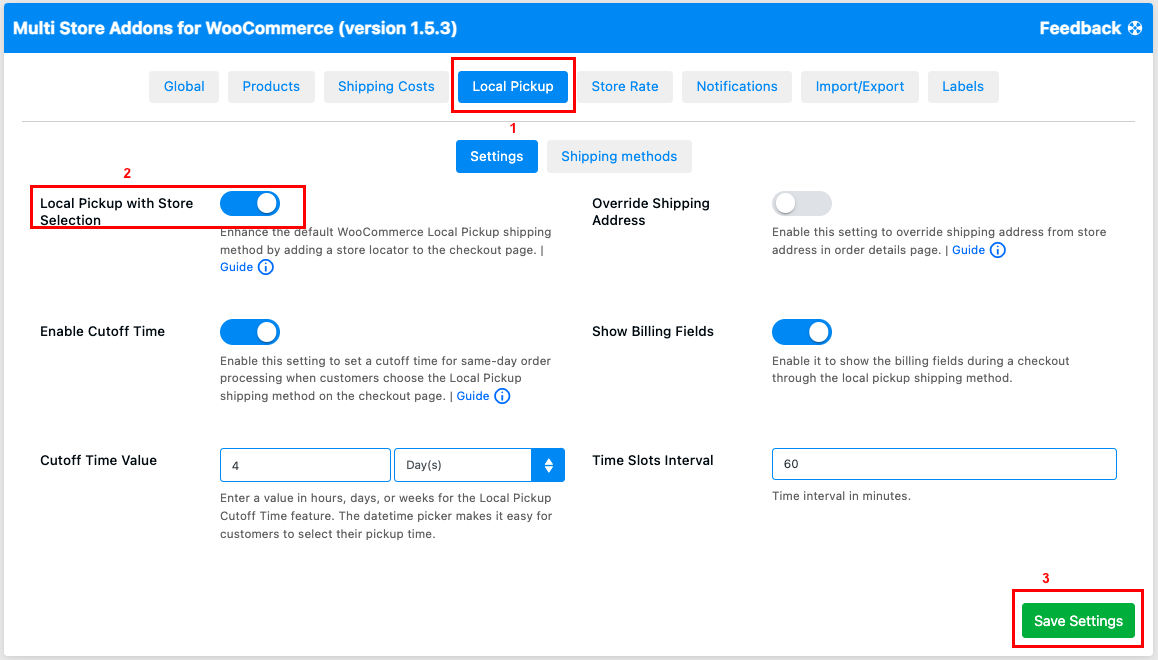The image size is (1158, 660).
Task: Click the 'Time interval in minutes.' text
Action: 841,496
